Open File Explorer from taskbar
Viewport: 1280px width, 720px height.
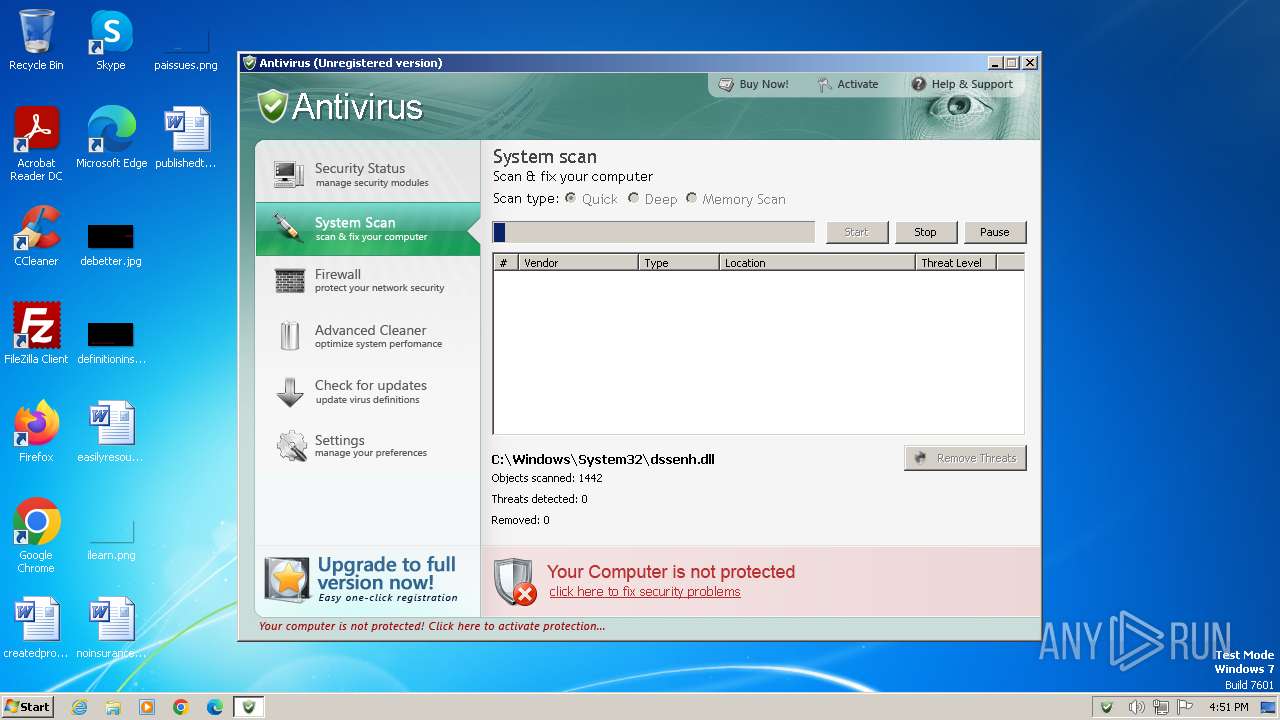113,707
